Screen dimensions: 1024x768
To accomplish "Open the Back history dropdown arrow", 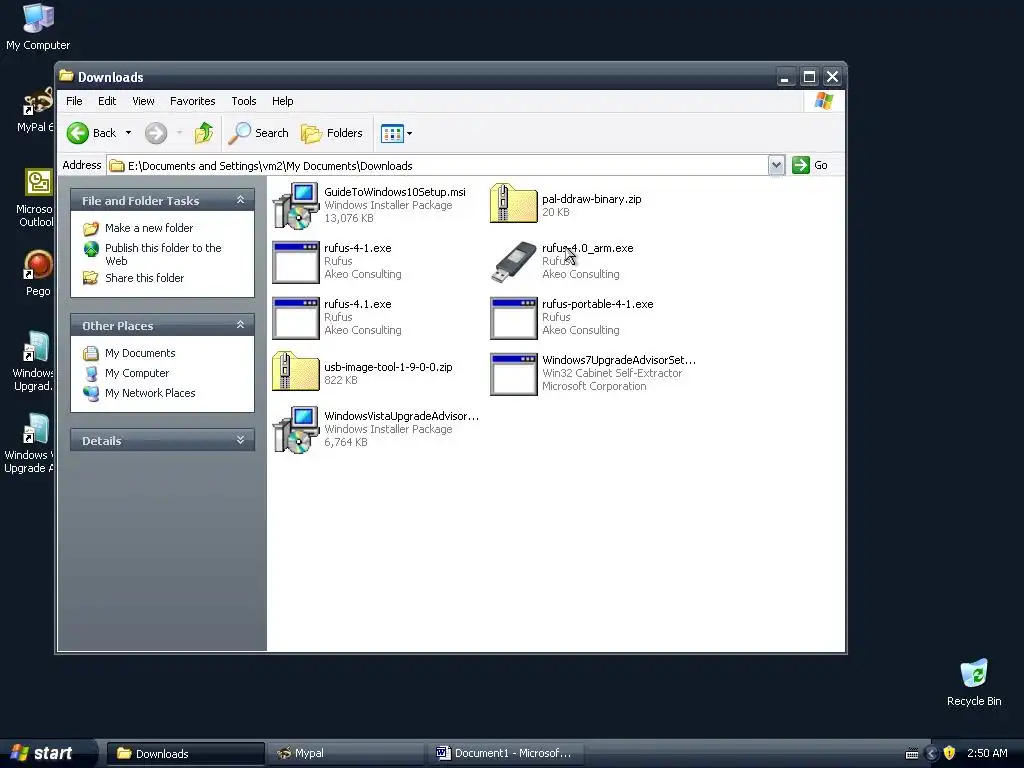I will [128, 133].
